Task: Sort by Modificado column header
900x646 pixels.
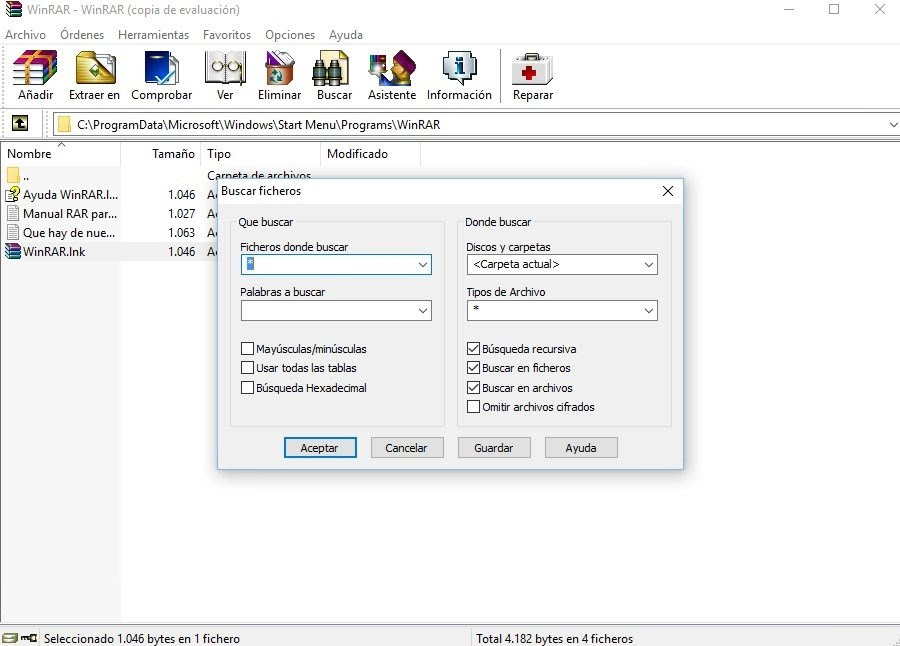Action: (x=370, y=153)
